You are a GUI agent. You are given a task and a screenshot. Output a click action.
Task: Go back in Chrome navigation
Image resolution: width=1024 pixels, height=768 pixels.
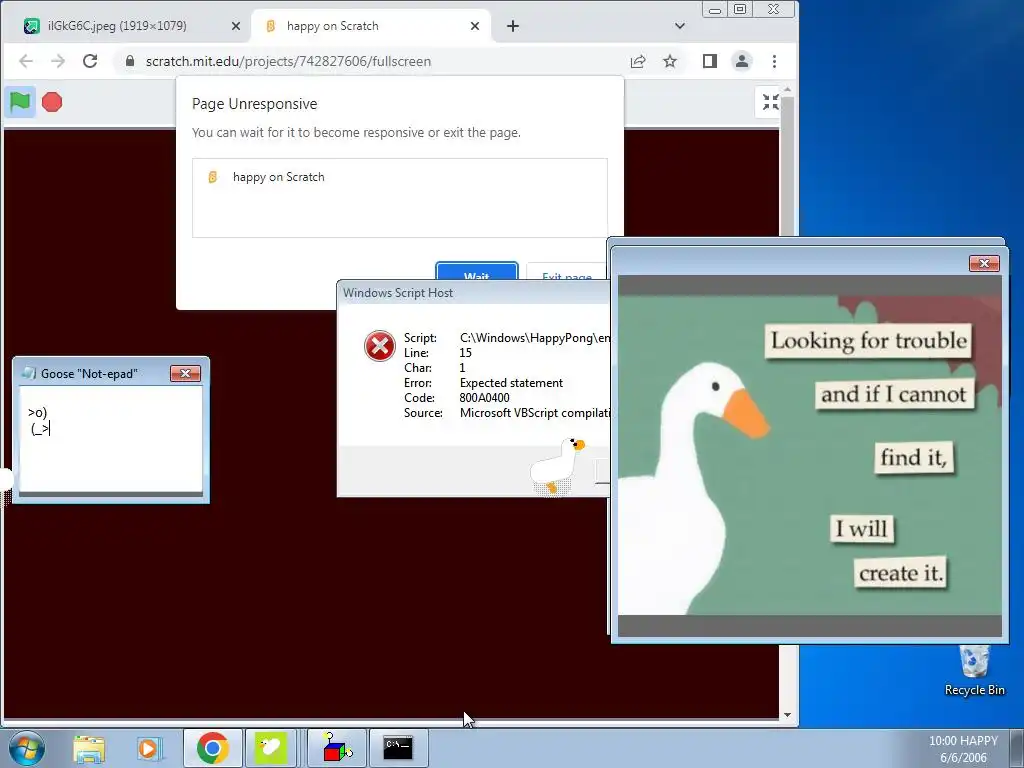coord(26,61)
